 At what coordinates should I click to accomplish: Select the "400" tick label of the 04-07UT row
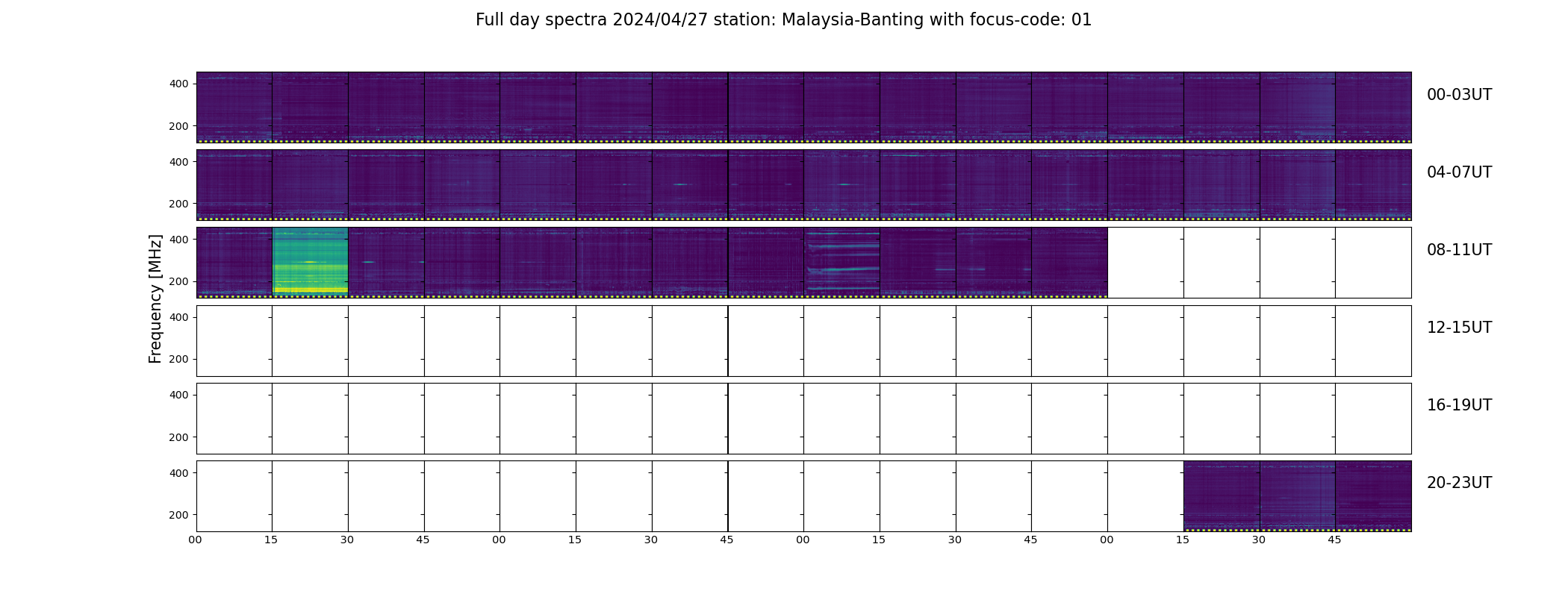click(x=179, y=162)
